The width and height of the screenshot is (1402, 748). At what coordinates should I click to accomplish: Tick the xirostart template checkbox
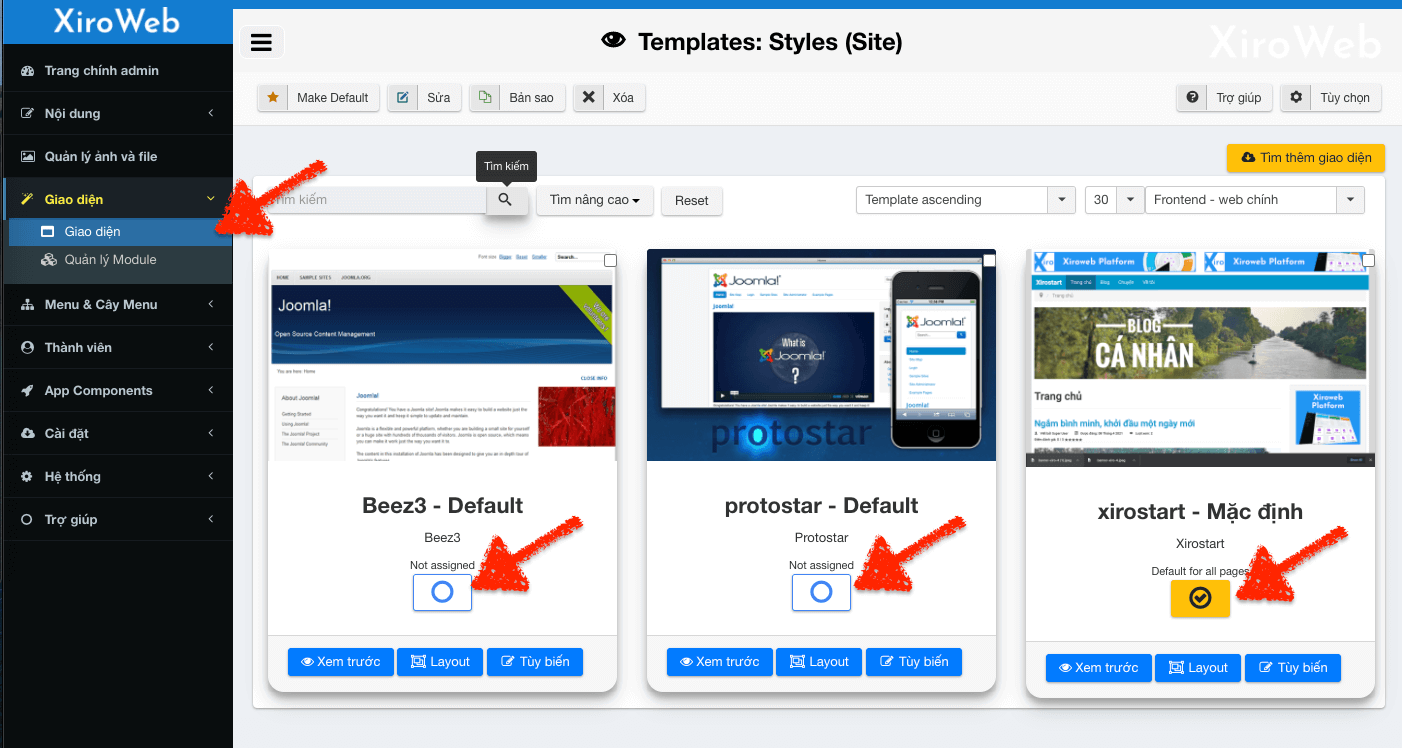pos(1368,260)
